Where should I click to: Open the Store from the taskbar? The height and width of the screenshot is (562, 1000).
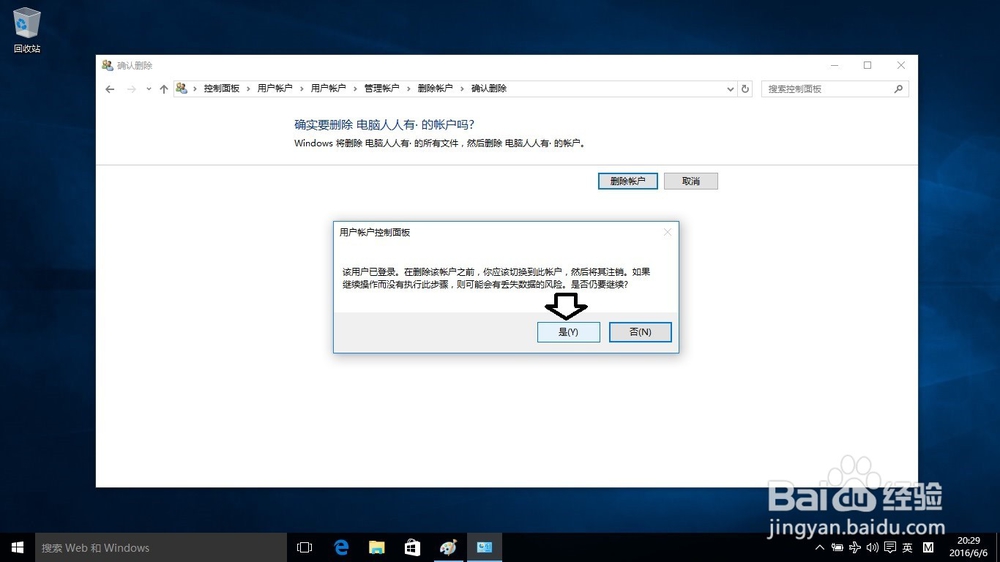(413, 547)
